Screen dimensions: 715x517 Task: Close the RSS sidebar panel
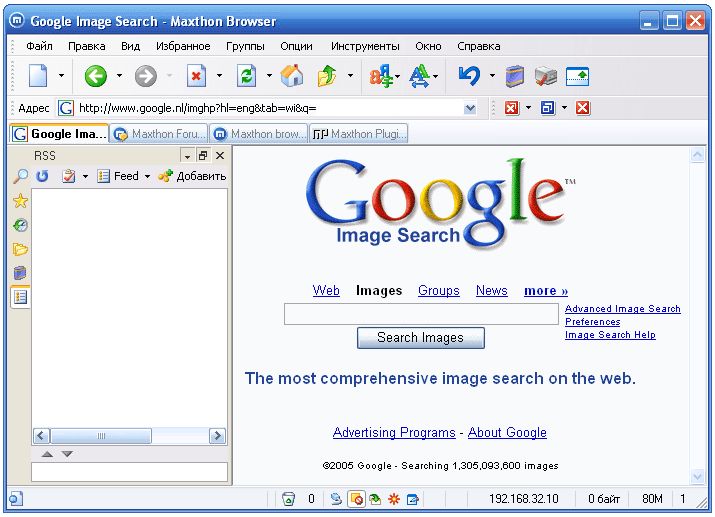tap(220, 156)
